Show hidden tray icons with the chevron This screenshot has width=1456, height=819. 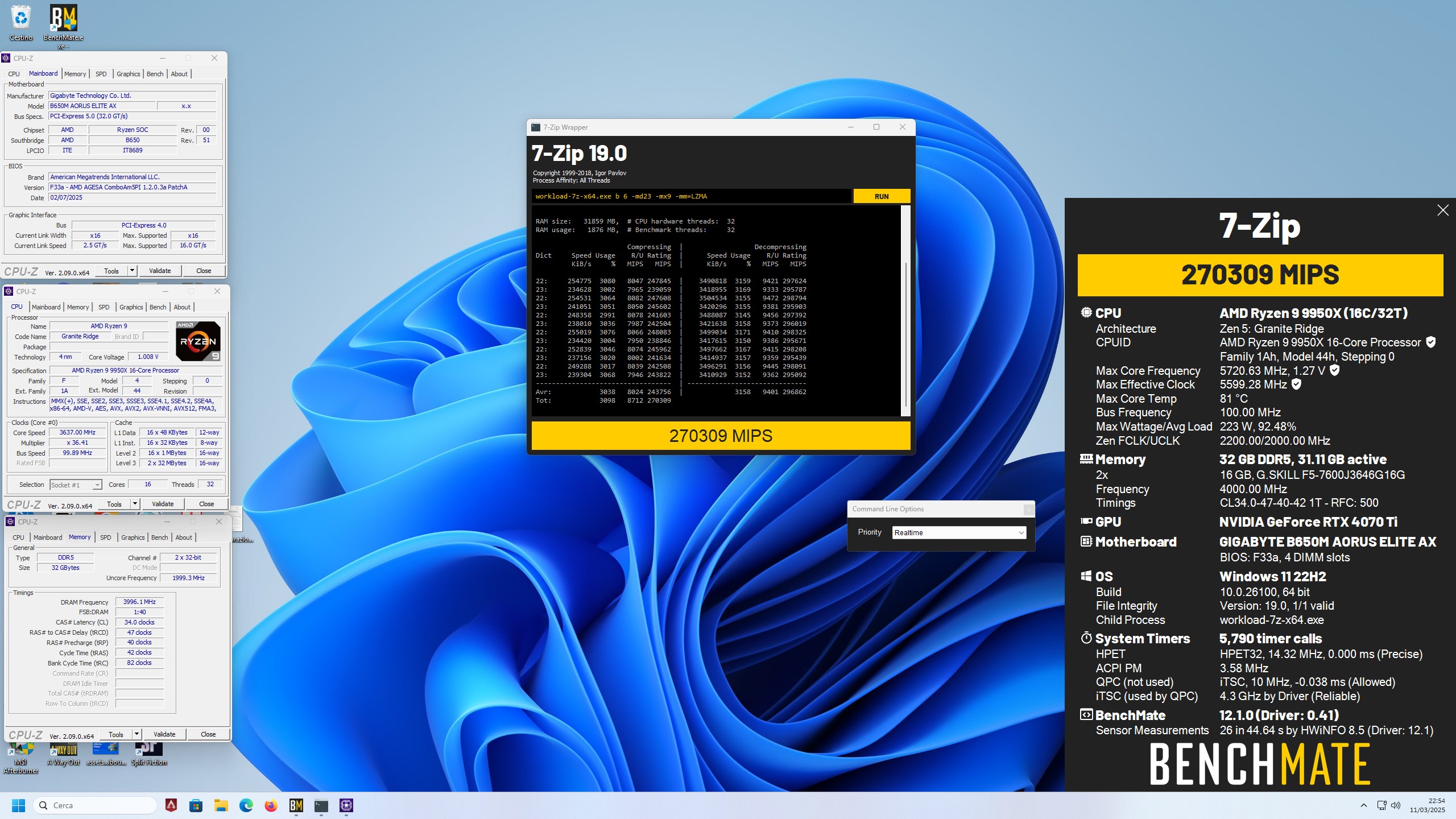[1363, 805]
